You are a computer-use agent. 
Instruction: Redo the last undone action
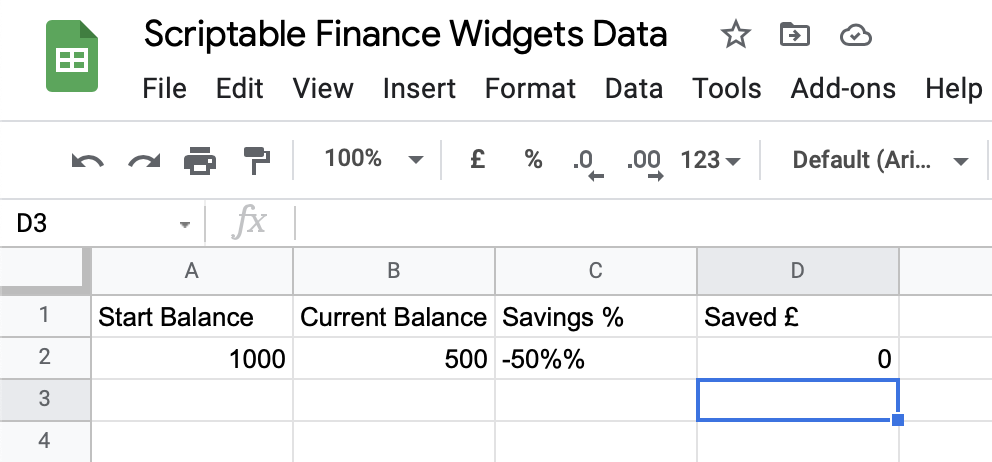(x=144, y=160)
